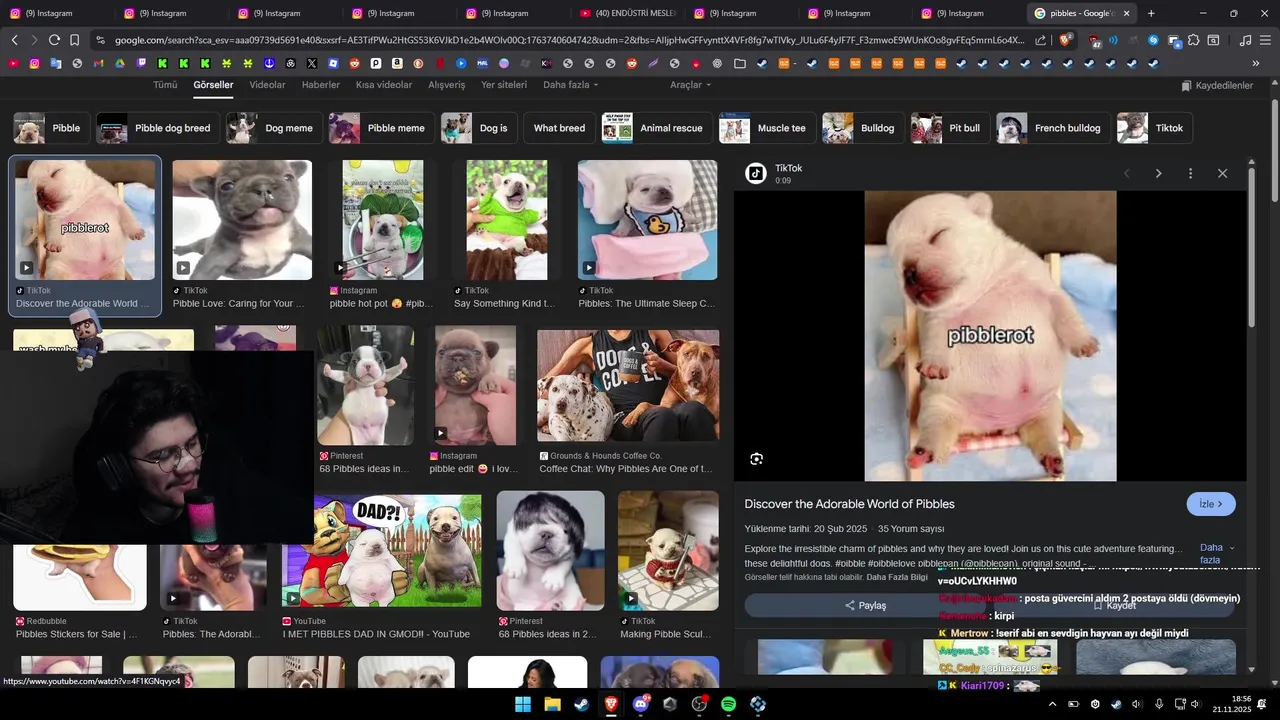Open Discover the Adorable World of Pibbles title
This screenshot has height=720, width=1280.
pos(850,504)
